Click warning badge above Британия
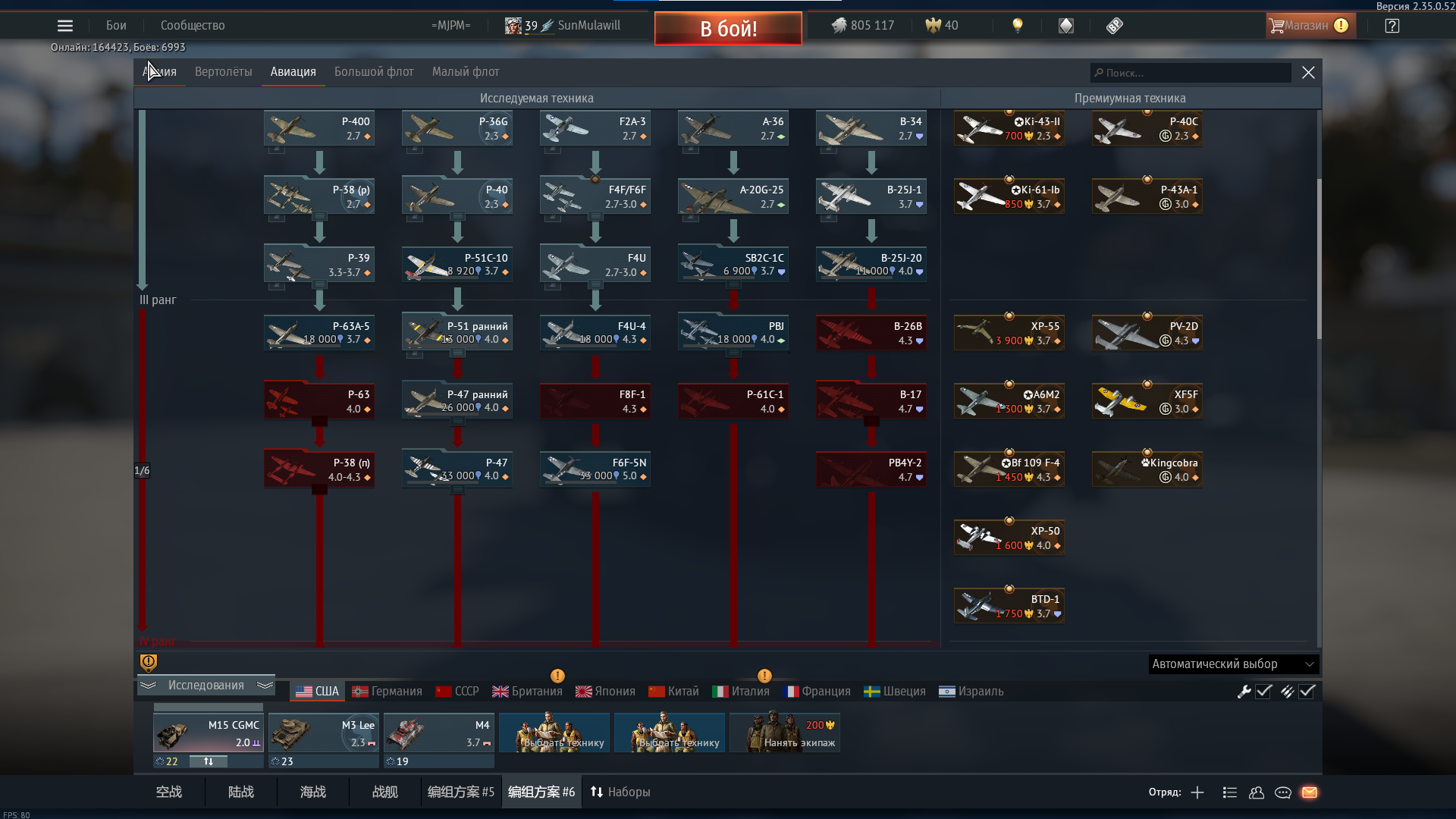Screen dimensions: 1456x819 pyautogui.click(x=557, y=676)
